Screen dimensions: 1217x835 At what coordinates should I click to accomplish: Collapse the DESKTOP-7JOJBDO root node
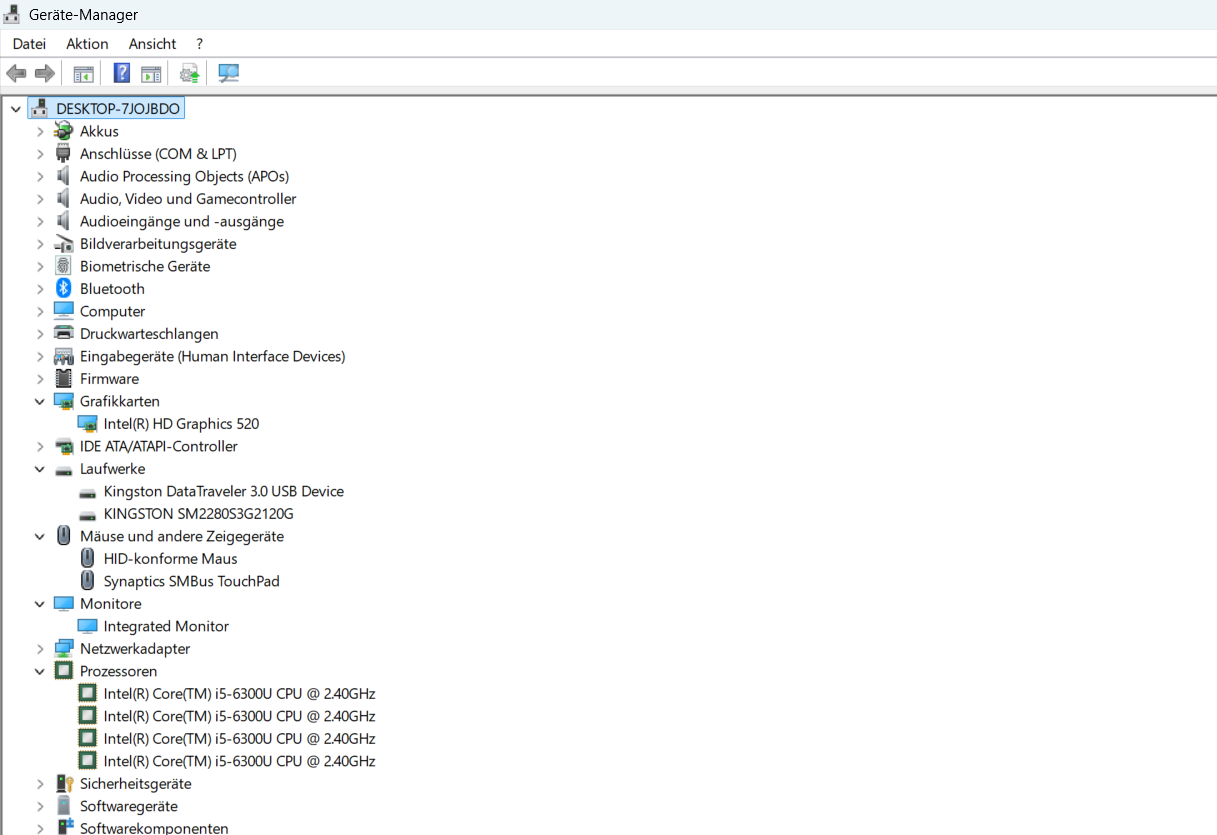(16, 108)
